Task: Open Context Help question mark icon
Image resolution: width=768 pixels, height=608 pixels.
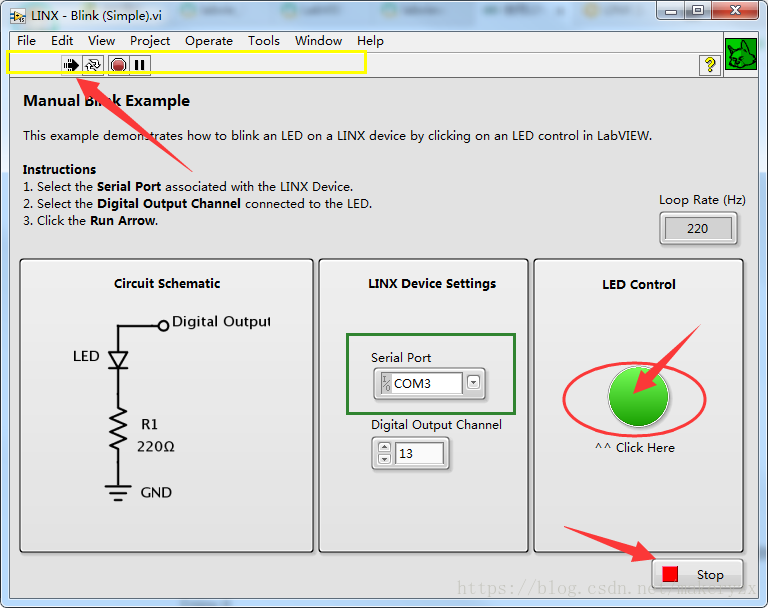Action: pyautogui.click(x=710, y=65)
